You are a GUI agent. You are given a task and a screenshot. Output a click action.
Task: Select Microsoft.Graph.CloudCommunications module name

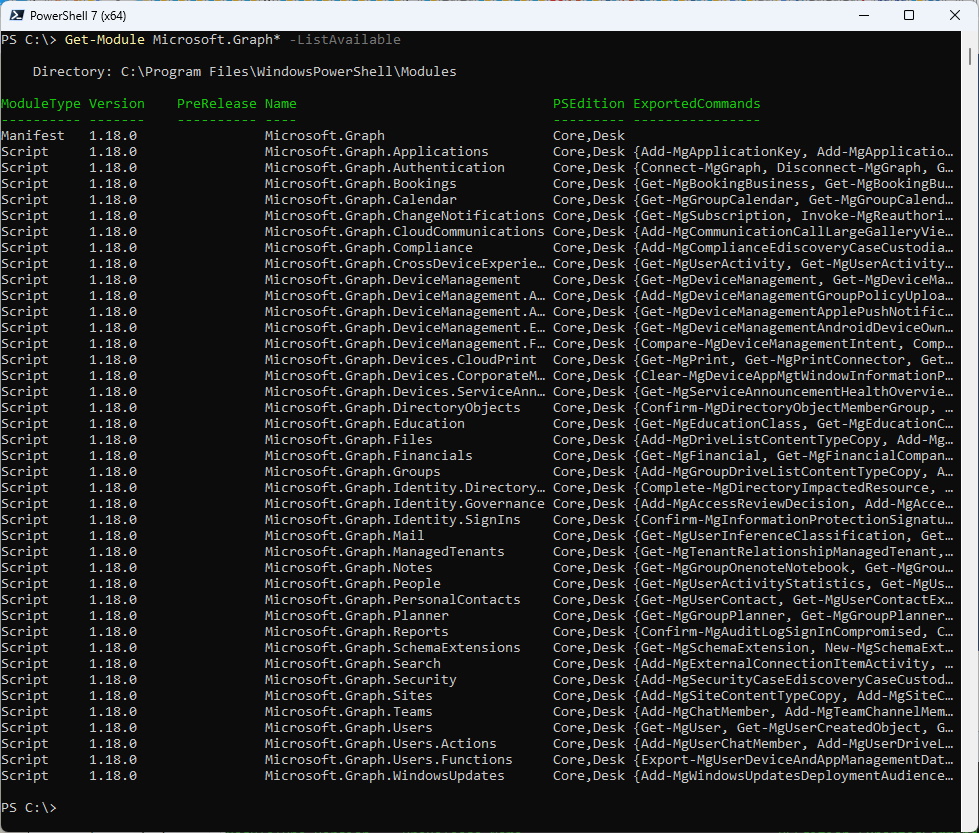405,232
